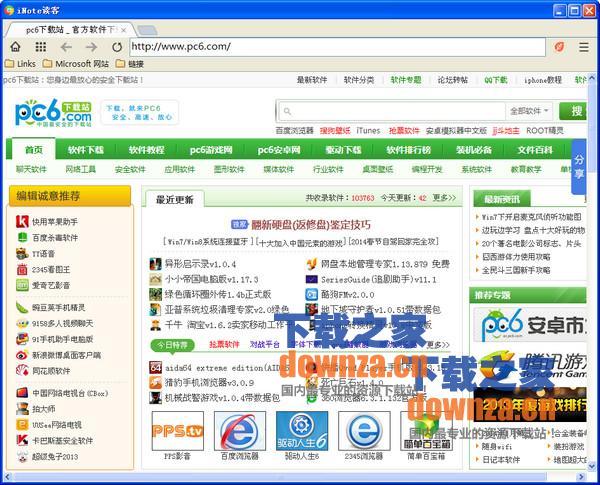The height and width of the screenshot is (485, 600).
Task: Go back using the left arrow
Action: [x=66, y=46]
